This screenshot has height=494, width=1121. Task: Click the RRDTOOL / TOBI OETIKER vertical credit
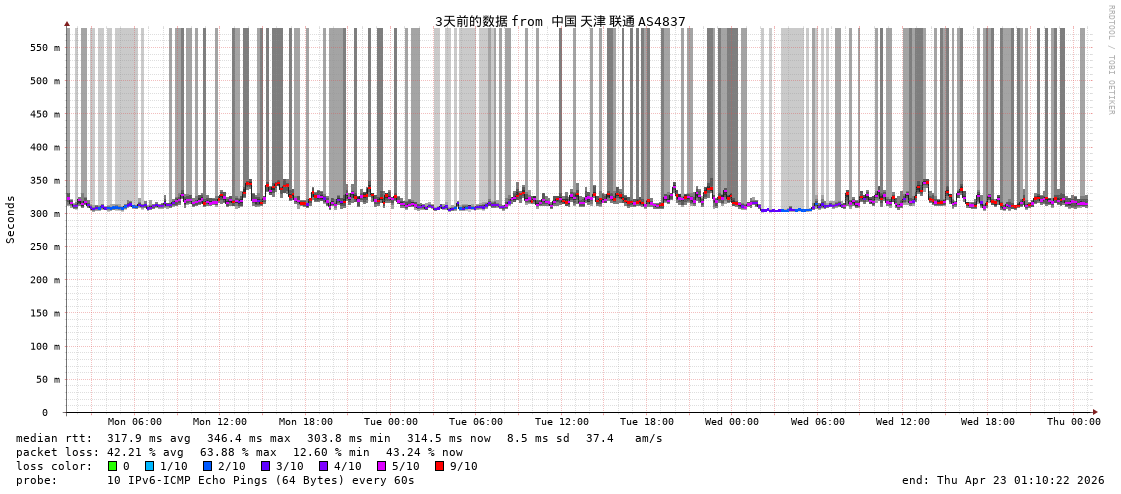click(1112, 59)
